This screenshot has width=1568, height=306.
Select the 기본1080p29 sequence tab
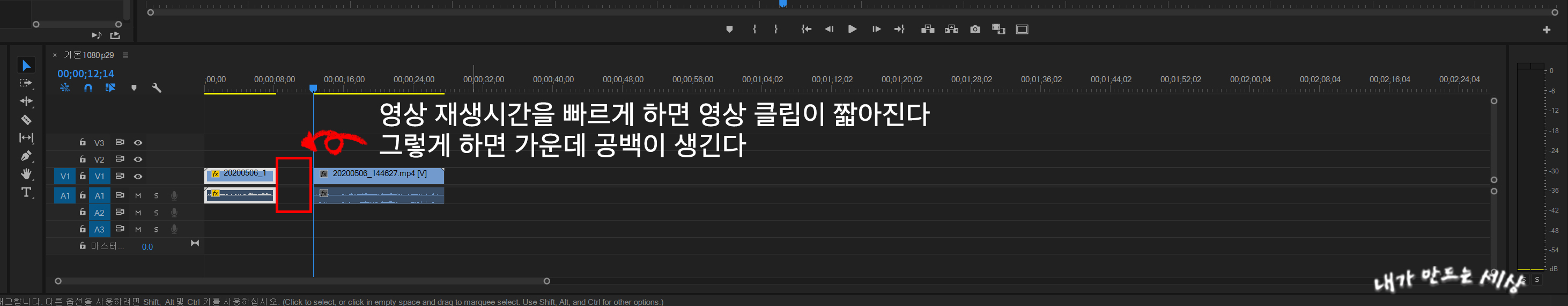click(x=89, y=55)
